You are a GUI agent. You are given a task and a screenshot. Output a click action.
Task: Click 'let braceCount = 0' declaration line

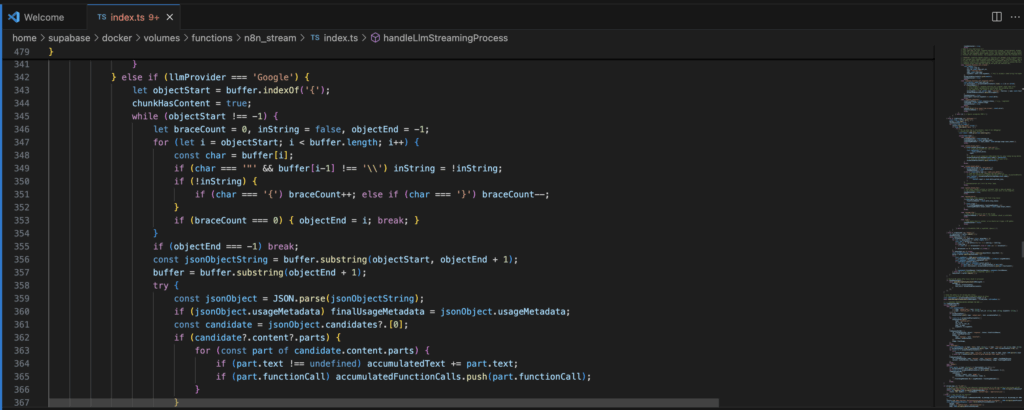[x=291, y=129]
